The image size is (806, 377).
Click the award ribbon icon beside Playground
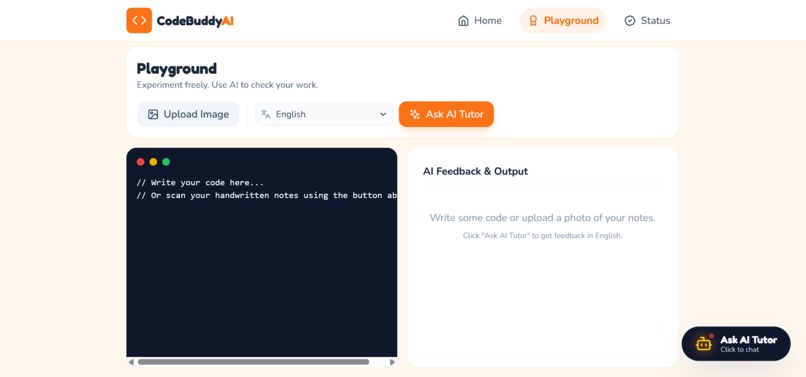533,21
